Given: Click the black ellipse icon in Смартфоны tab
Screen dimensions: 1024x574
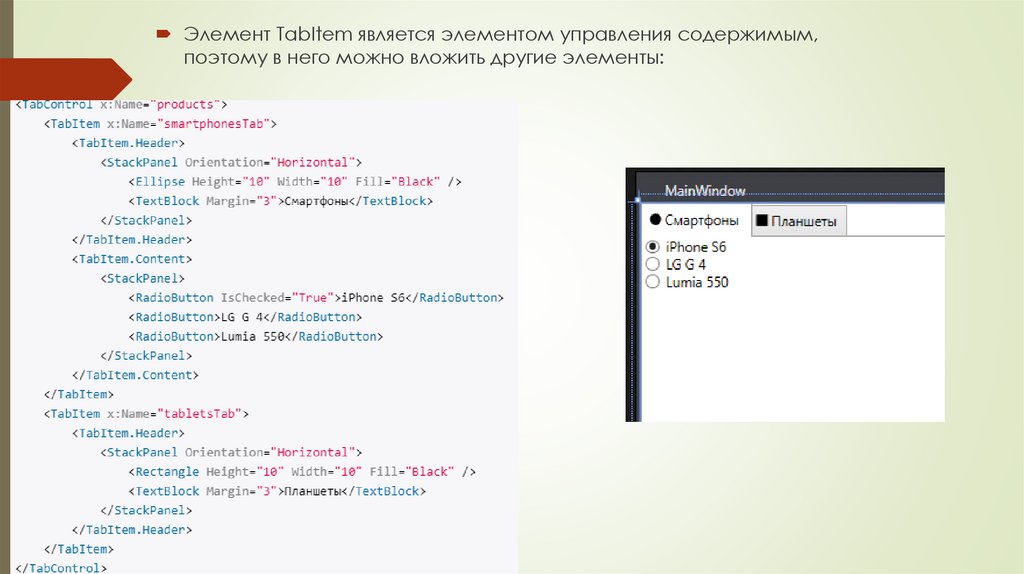Looking at the screenshot, I should (656, 219).
